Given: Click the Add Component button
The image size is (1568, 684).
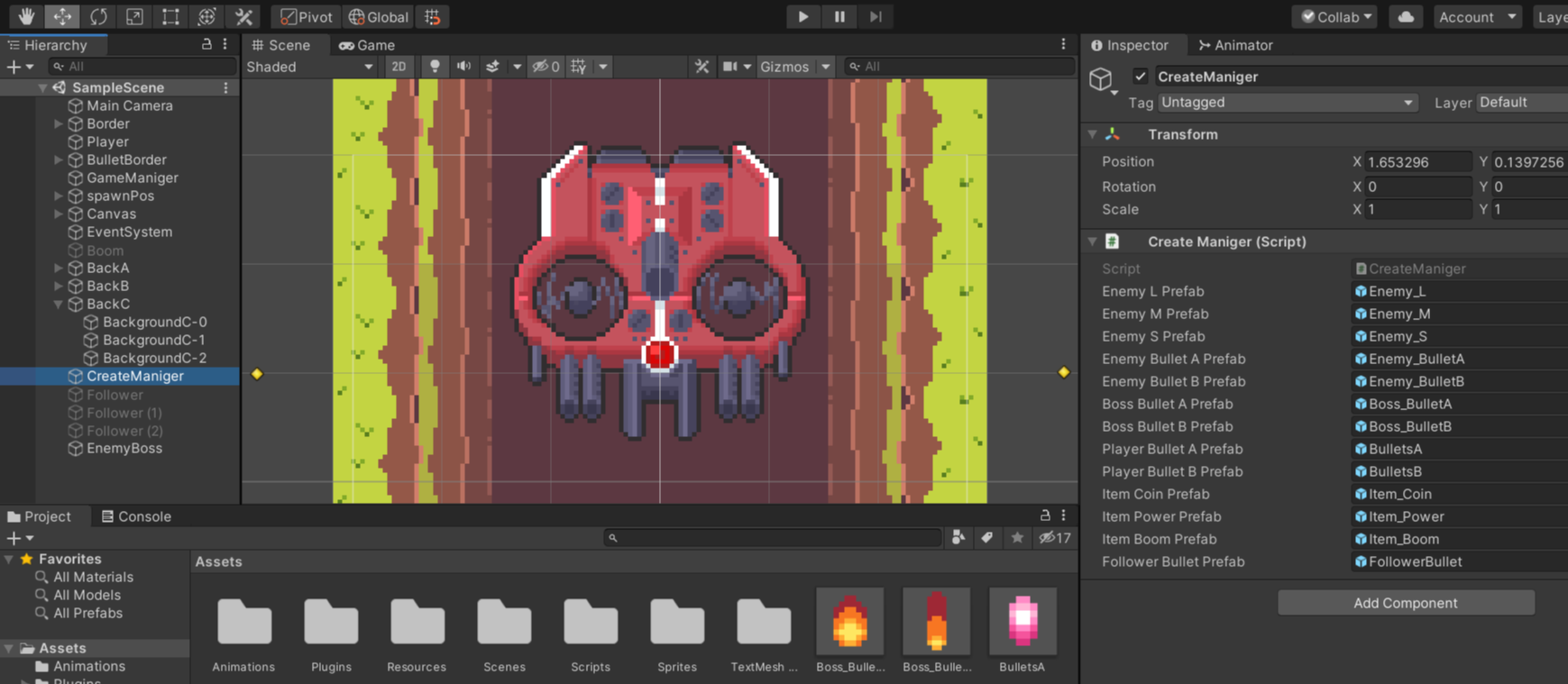Looking at the screenshot, I should (1406, 603).
